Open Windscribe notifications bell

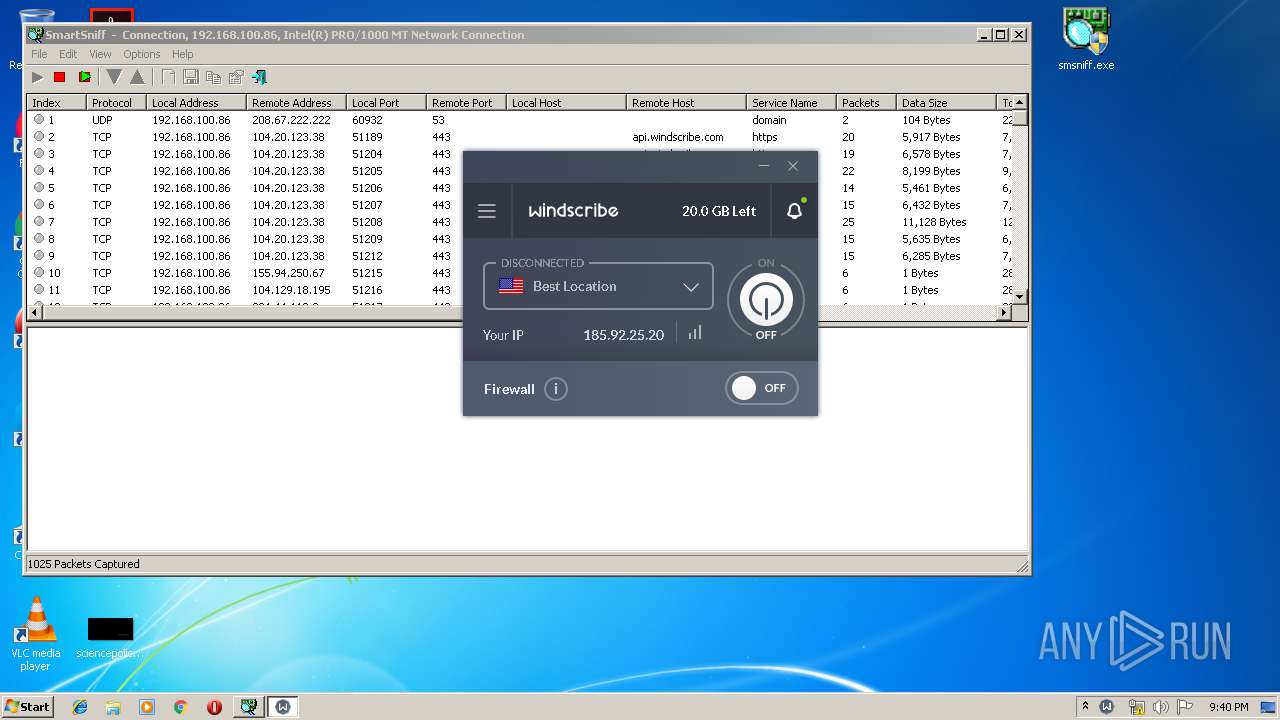(795, 211)
